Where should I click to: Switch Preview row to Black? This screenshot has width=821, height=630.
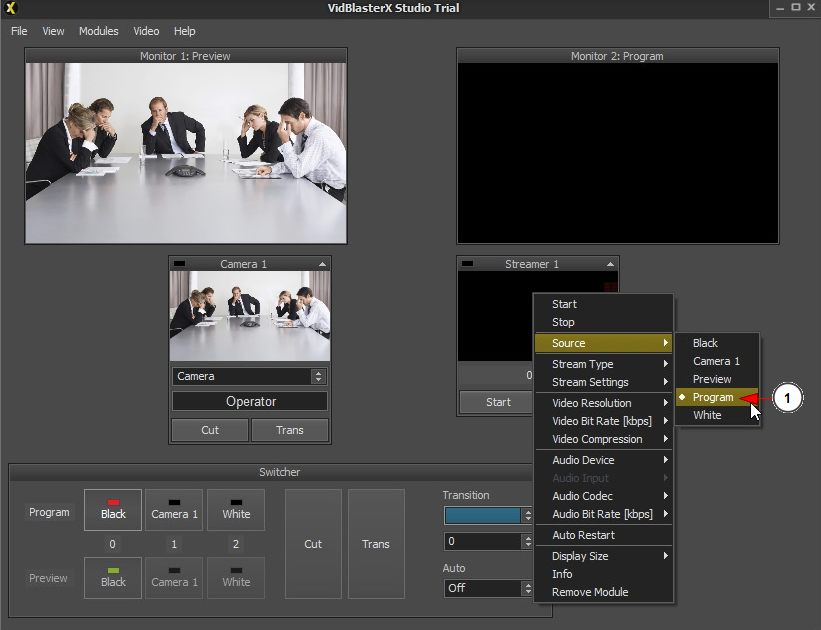coord(113,578)
